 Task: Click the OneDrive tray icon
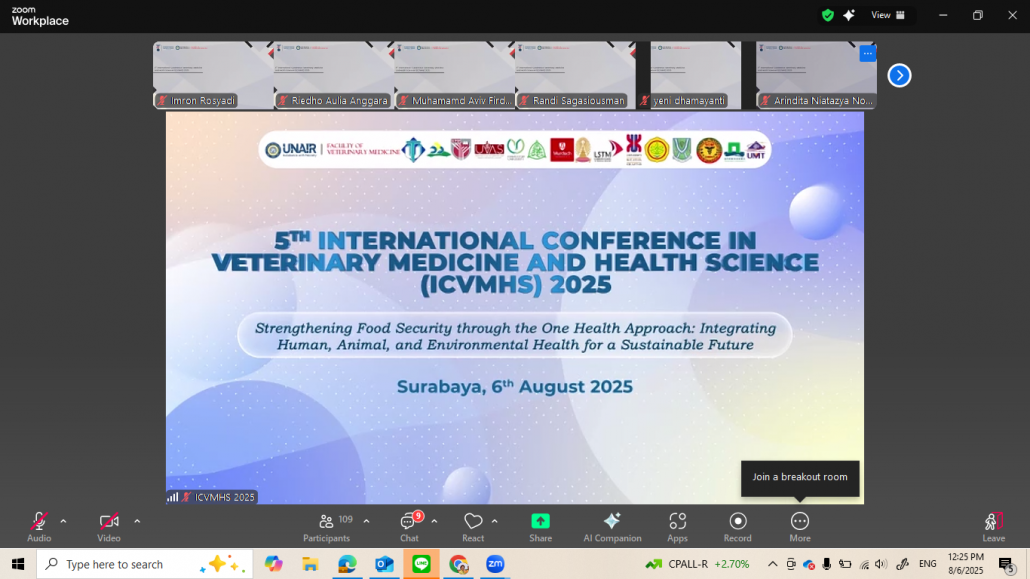pos(809,564)
